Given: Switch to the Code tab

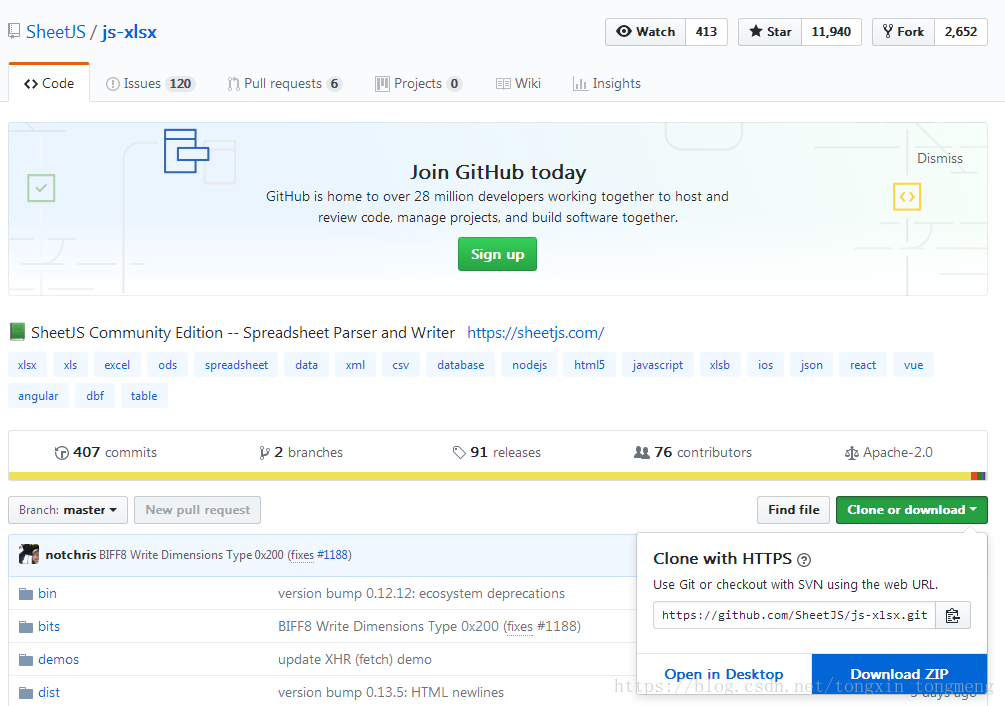Looking at the screenshot, I should pos(49,83).
